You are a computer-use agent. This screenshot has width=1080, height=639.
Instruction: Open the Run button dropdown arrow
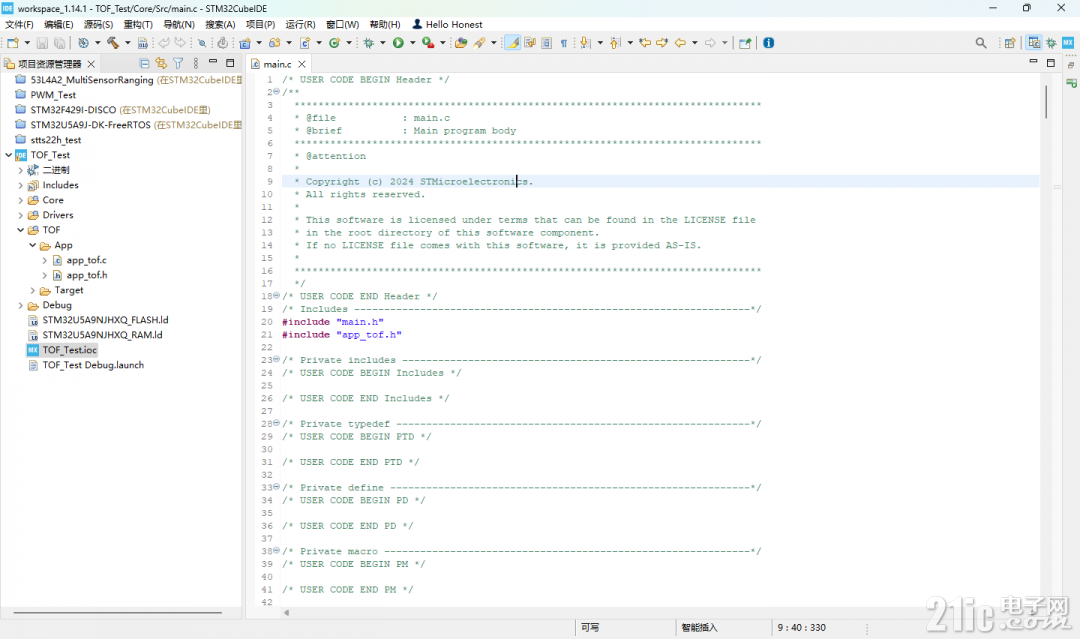(413, 43)
